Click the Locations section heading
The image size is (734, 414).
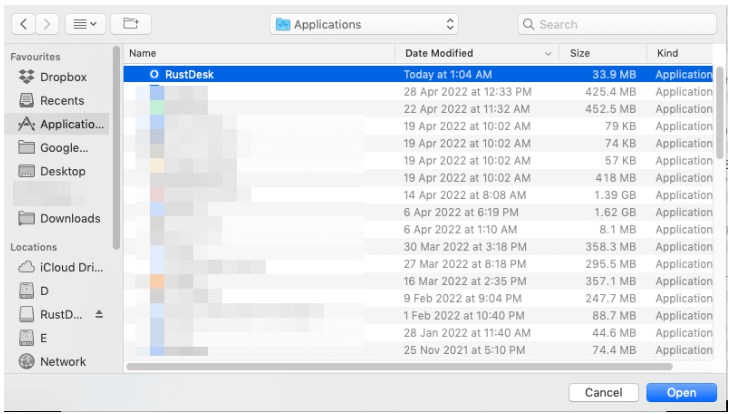[x=34, y=247]
